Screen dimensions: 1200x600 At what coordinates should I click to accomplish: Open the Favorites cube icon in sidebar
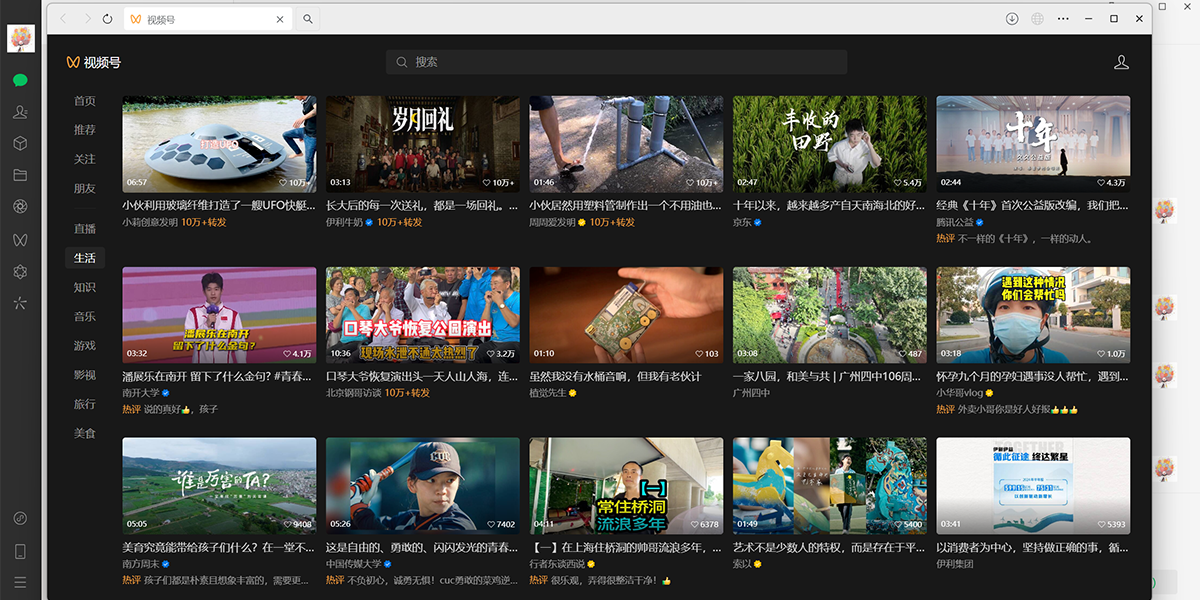click(20, 144)
